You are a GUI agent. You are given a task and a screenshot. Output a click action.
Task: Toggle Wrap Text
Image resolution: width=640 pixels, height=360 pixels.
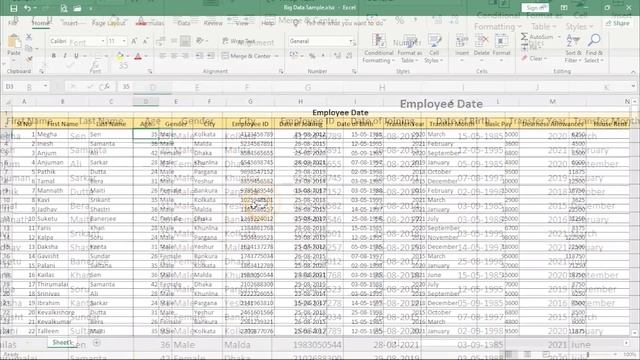click(239, 41)
